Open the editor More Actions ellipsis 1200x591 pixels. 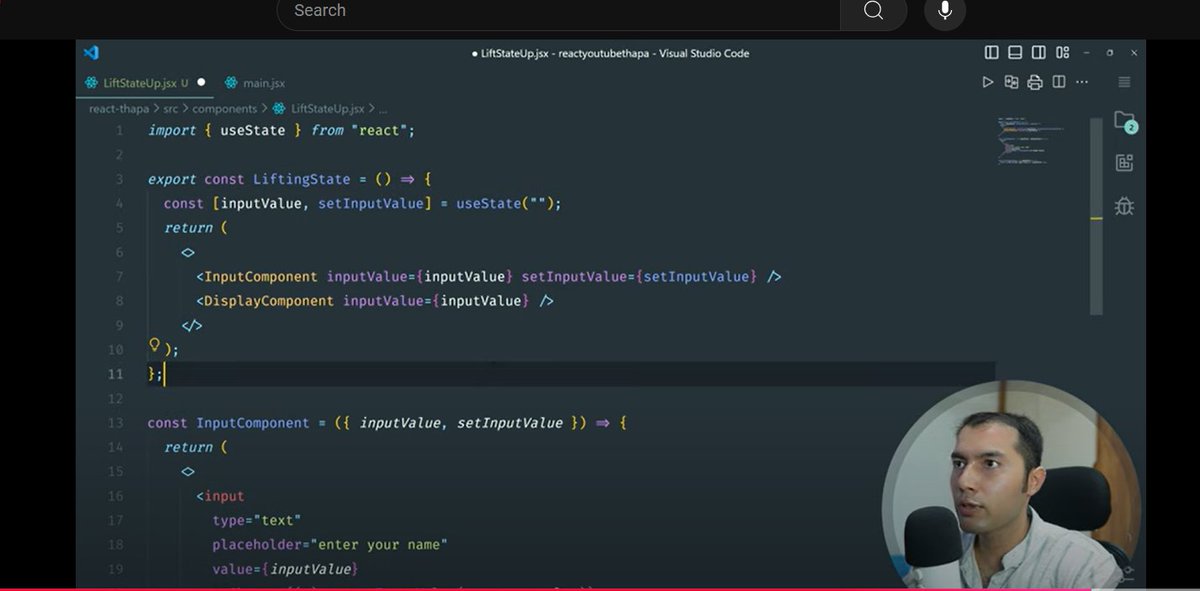(x=1082, y=82)
